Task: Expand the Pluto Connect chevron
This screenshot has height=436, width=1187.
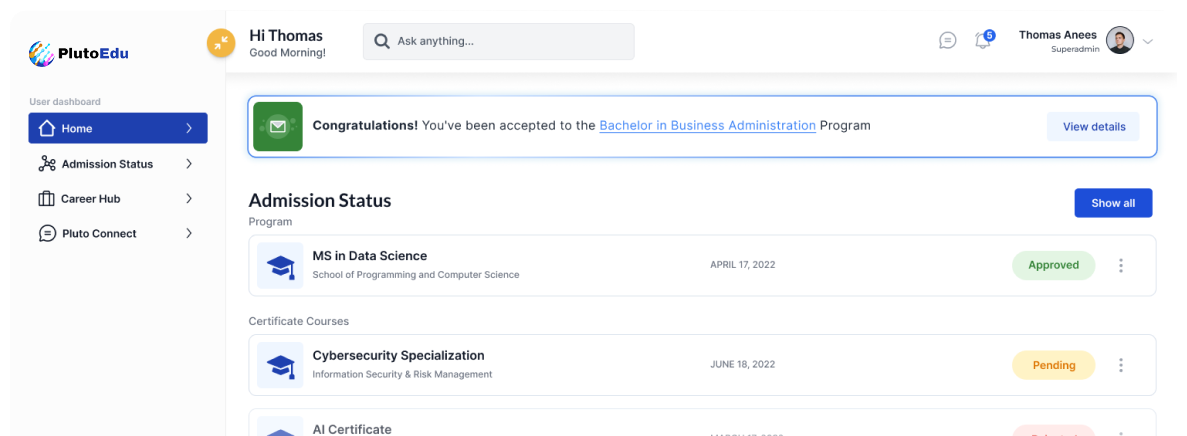Action: [x=189, y=234]
